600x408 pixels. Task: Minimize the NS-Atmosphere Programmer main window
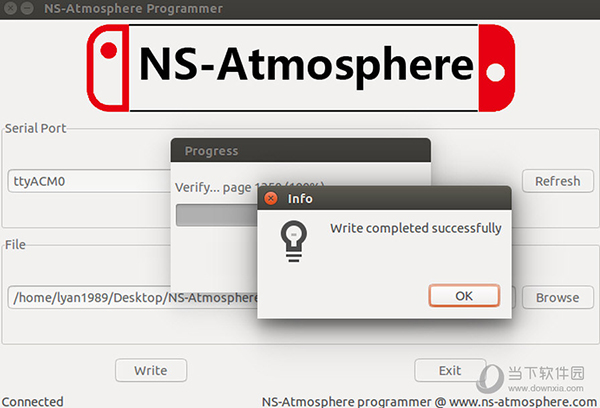click(x=27, y=8)
